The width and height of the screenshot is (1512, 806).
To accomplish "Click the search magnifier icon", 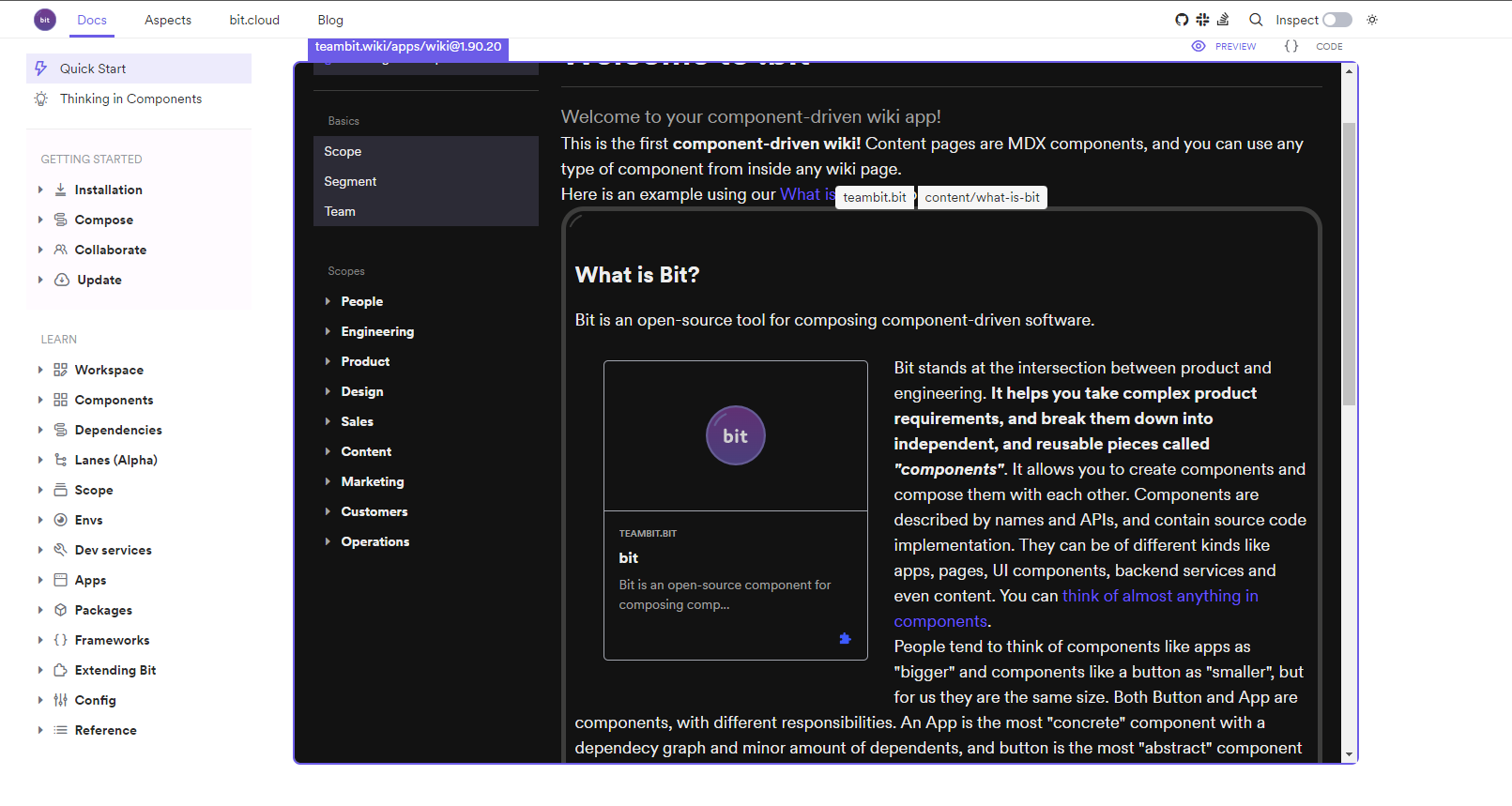I will point(1256,20).
